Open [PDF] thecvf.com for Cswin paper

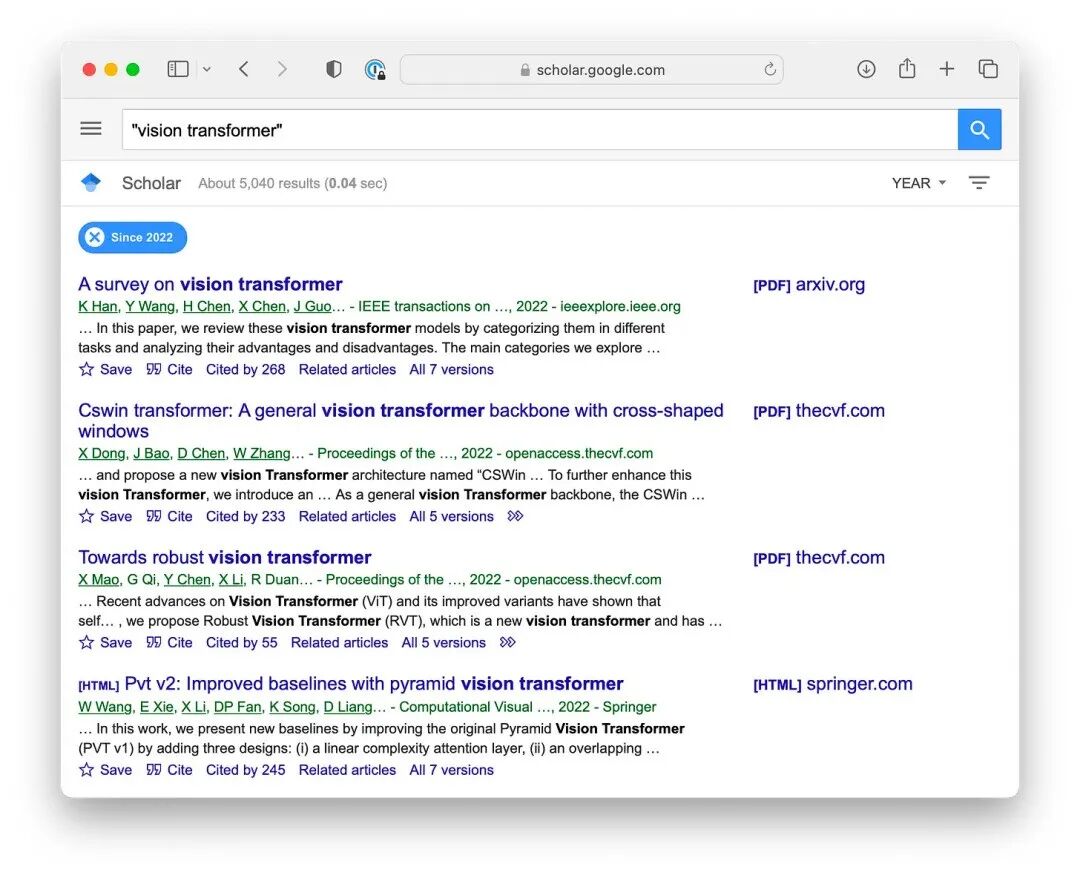818,411
